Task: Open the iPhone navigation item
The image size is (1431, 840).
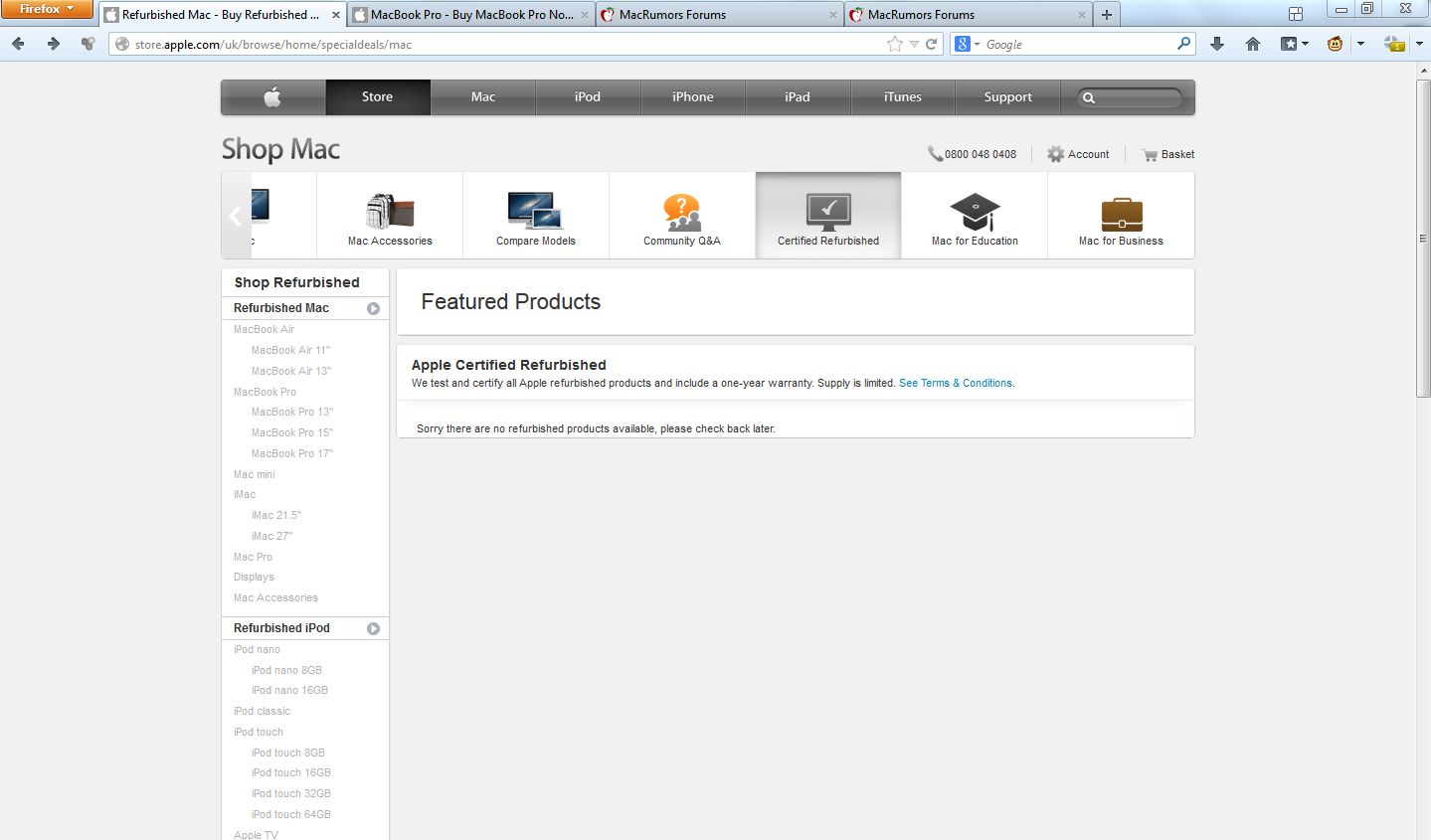Action: tap(693, 96)
